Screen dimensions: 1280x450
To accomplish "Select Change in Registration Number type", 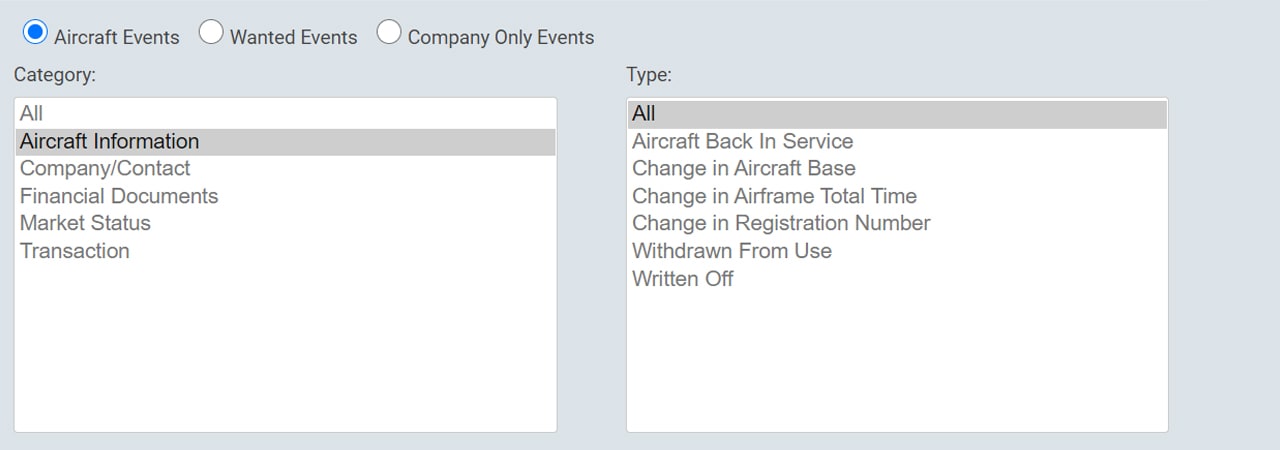I will pyautogui.click(x=897, y=223).
